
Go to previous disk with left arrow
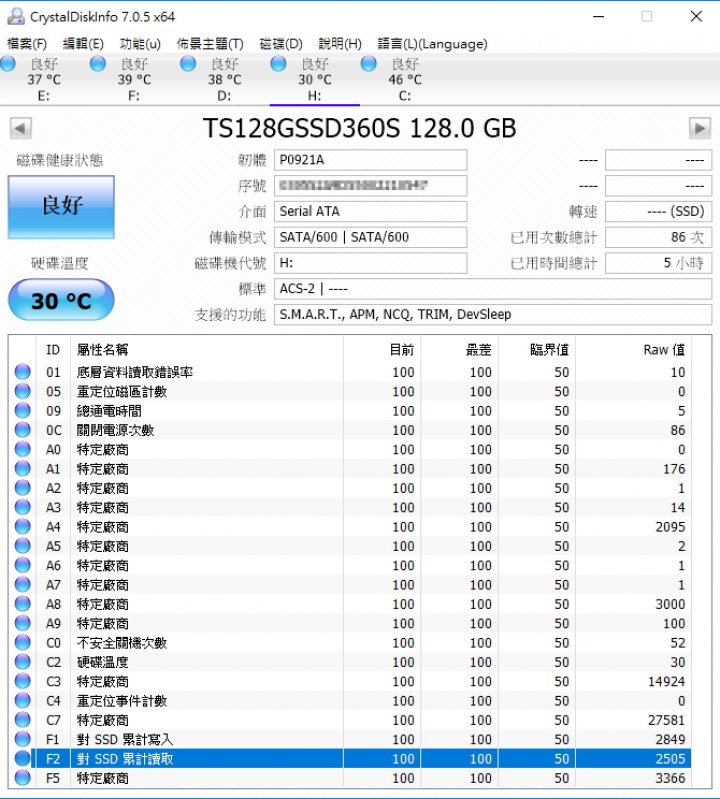[20, 128]
